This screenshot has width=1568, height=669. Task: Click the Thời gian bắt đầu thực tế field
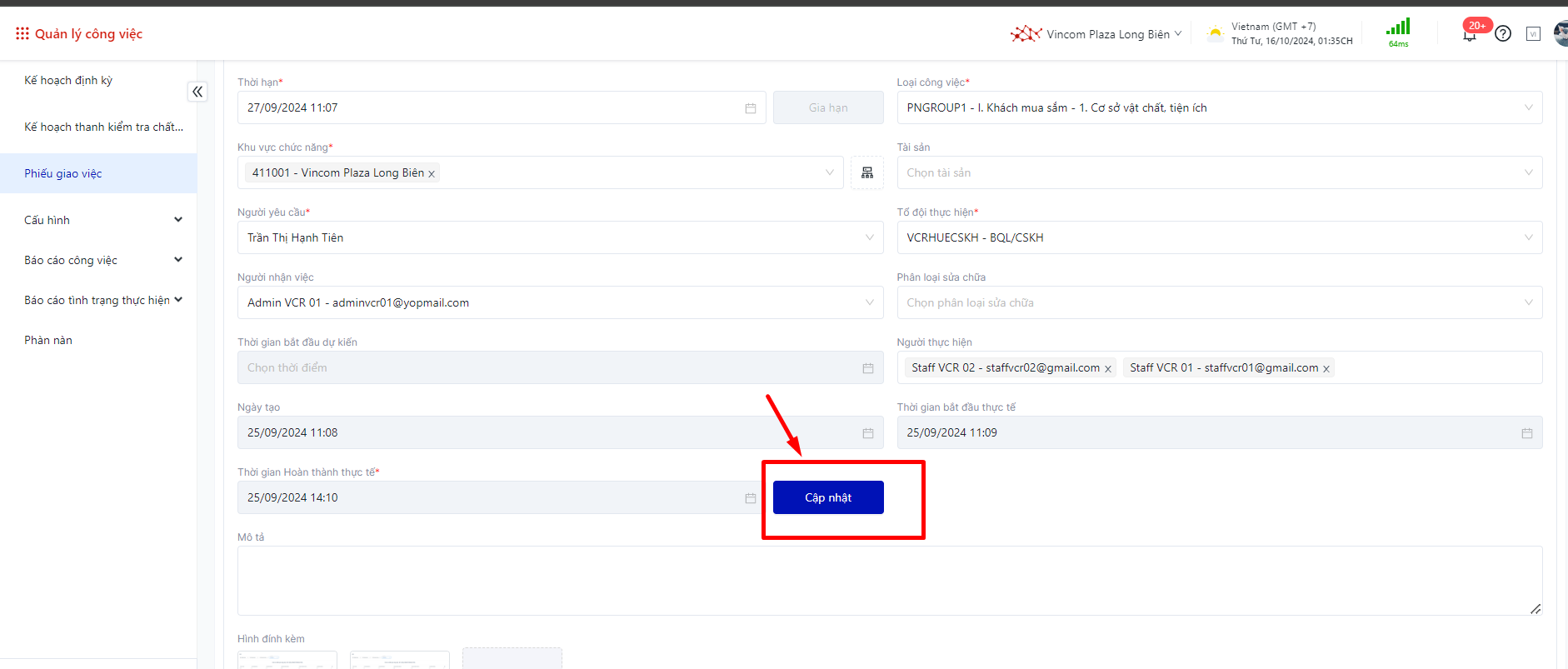click(1220, 432)
